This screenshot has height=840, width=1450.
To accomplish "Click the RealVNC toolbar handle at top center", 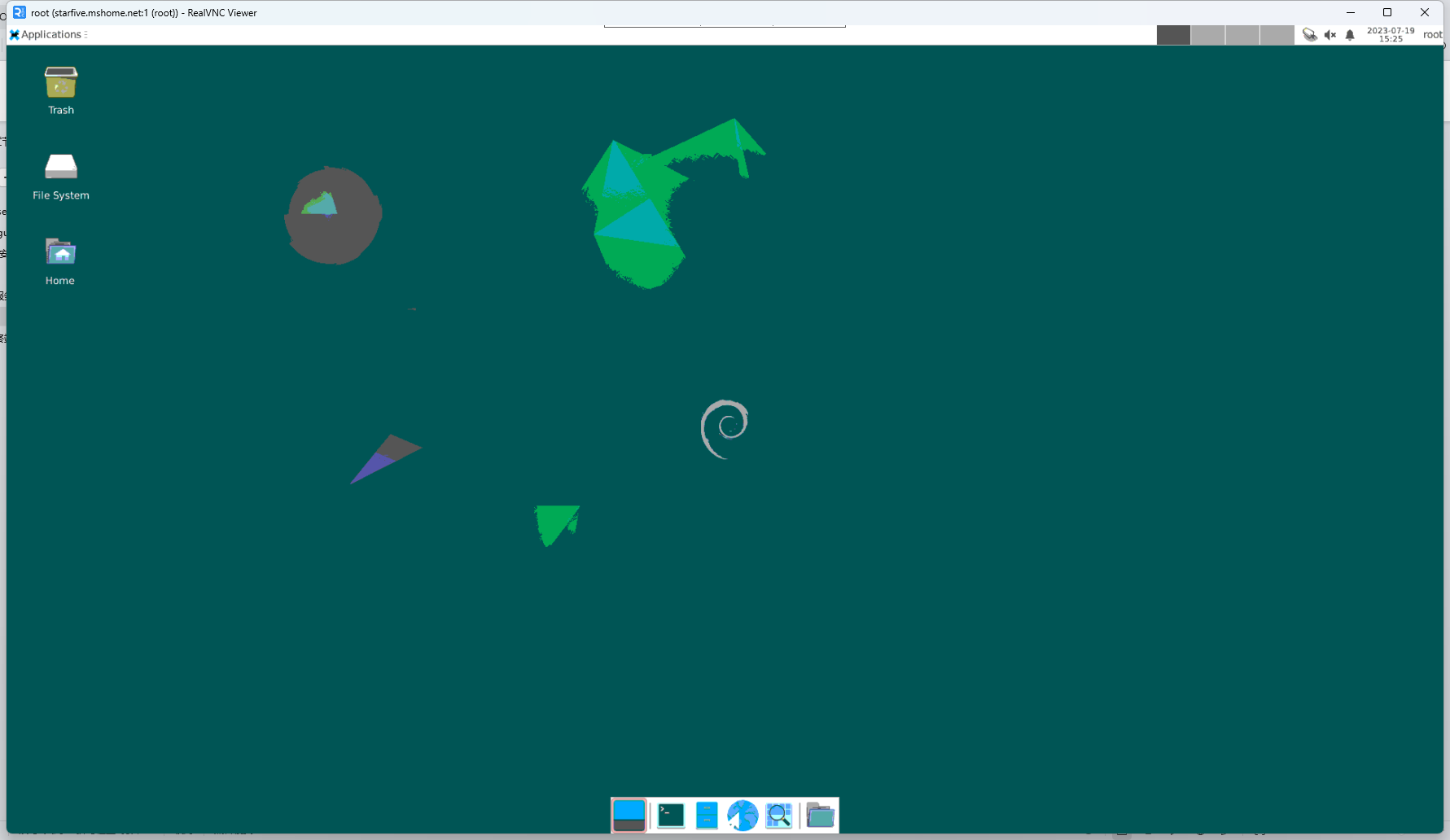I will tap(725, 26).
